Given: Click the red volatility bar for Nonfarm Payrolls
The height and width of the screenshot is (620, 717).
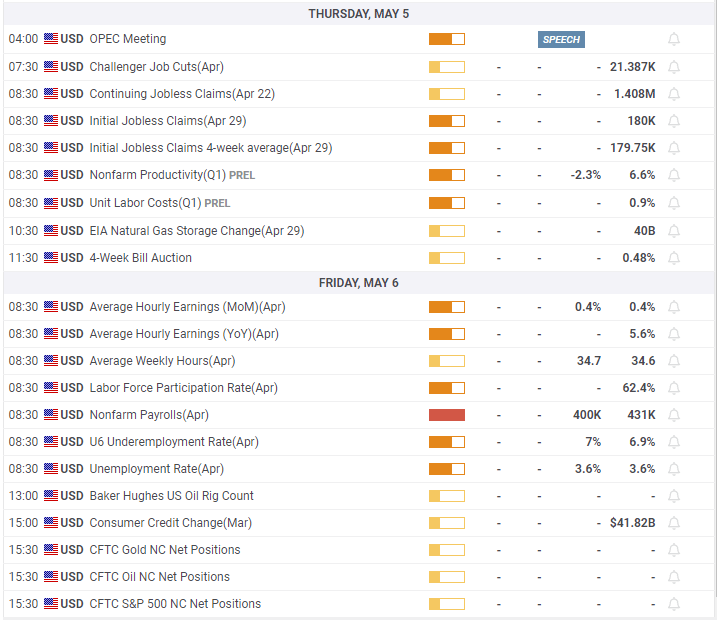Looking at the screenshot, I should (x=446, y=415).
